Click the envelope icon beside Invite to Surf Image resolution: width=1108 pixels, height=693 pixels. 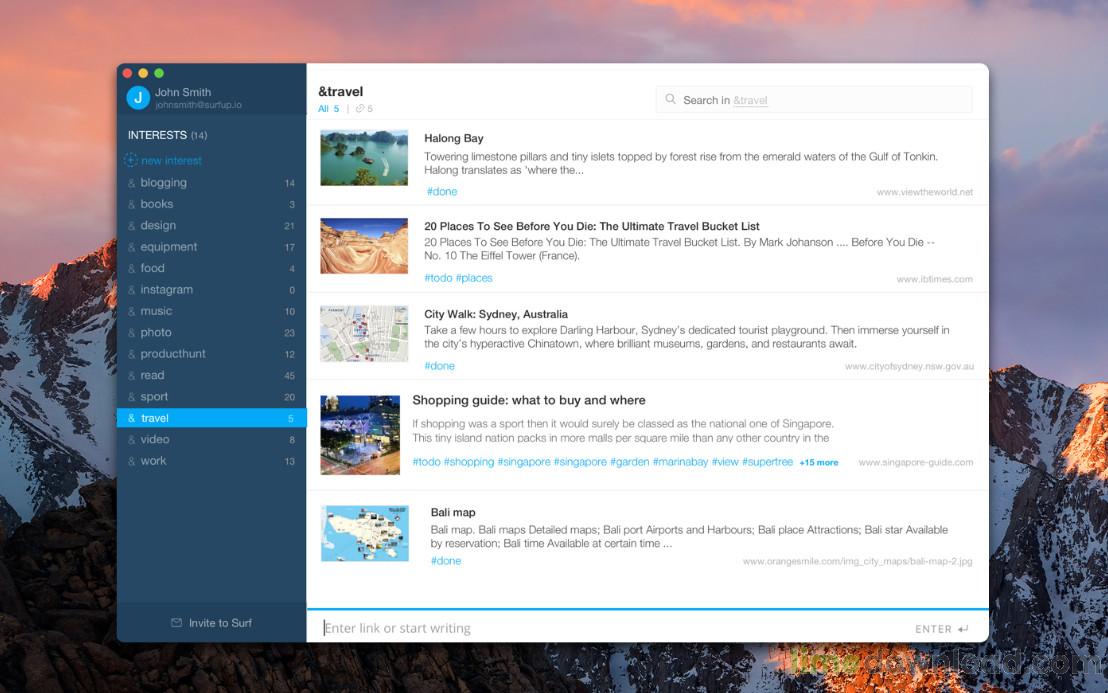[x=177, y=623]
